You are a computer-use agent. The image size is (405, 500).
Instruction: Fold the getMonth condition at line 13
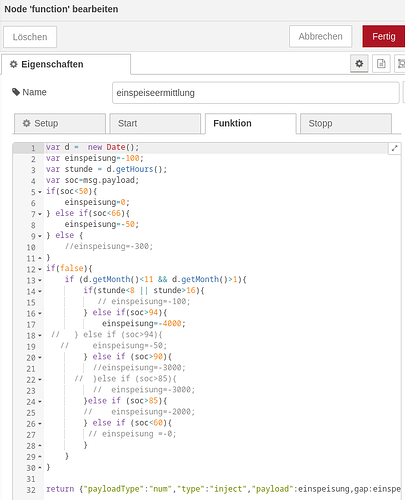point(40,280)
